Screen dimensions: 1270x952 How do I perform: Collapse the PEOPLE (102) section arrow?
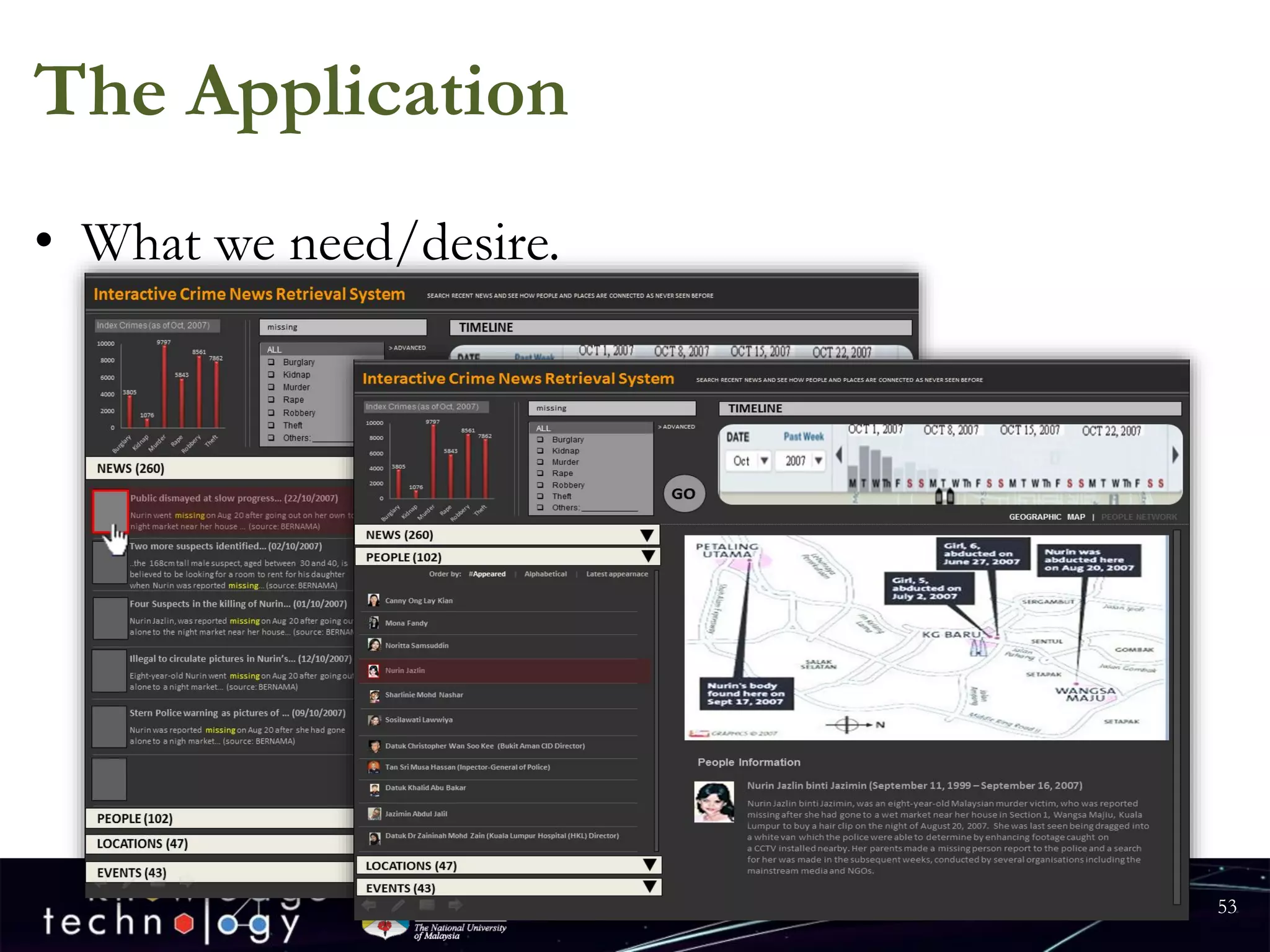point(648,557)
